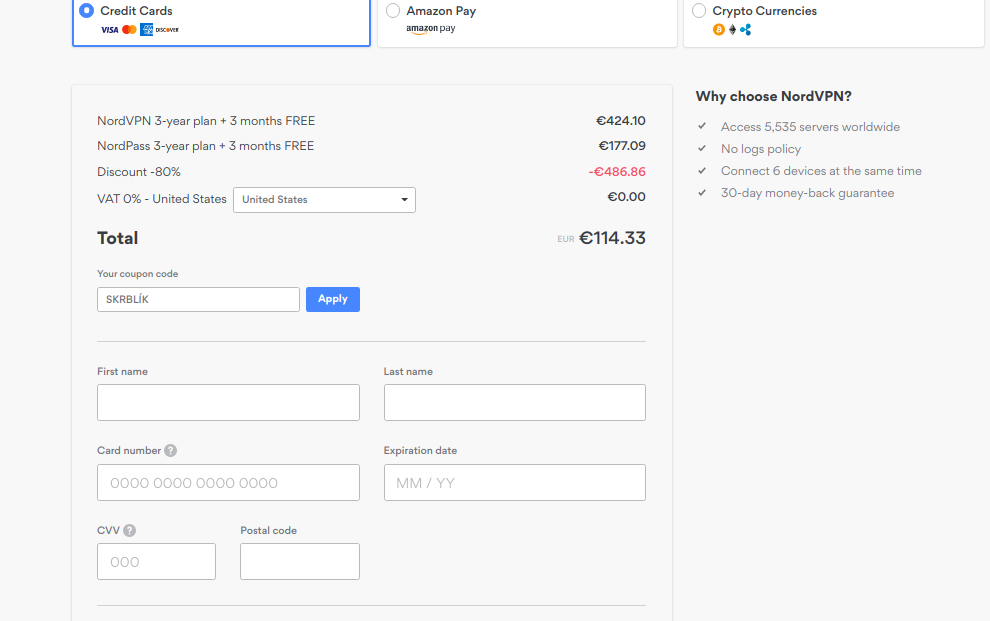Click the VAT amount €0.00

626,197
